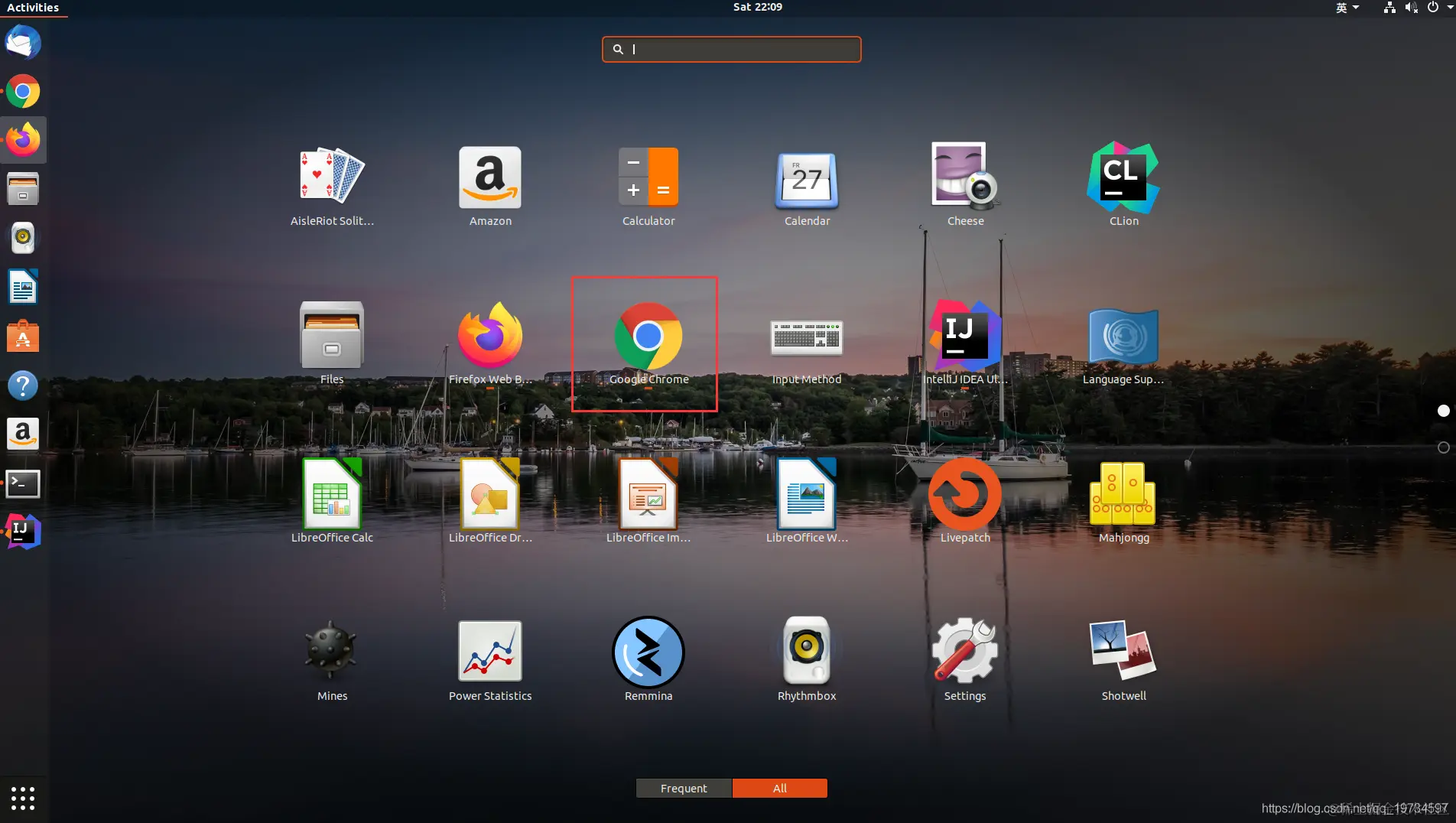Screen dimensions: 1456x823
Task: Launch the Mines game
Action: point(332,661)
